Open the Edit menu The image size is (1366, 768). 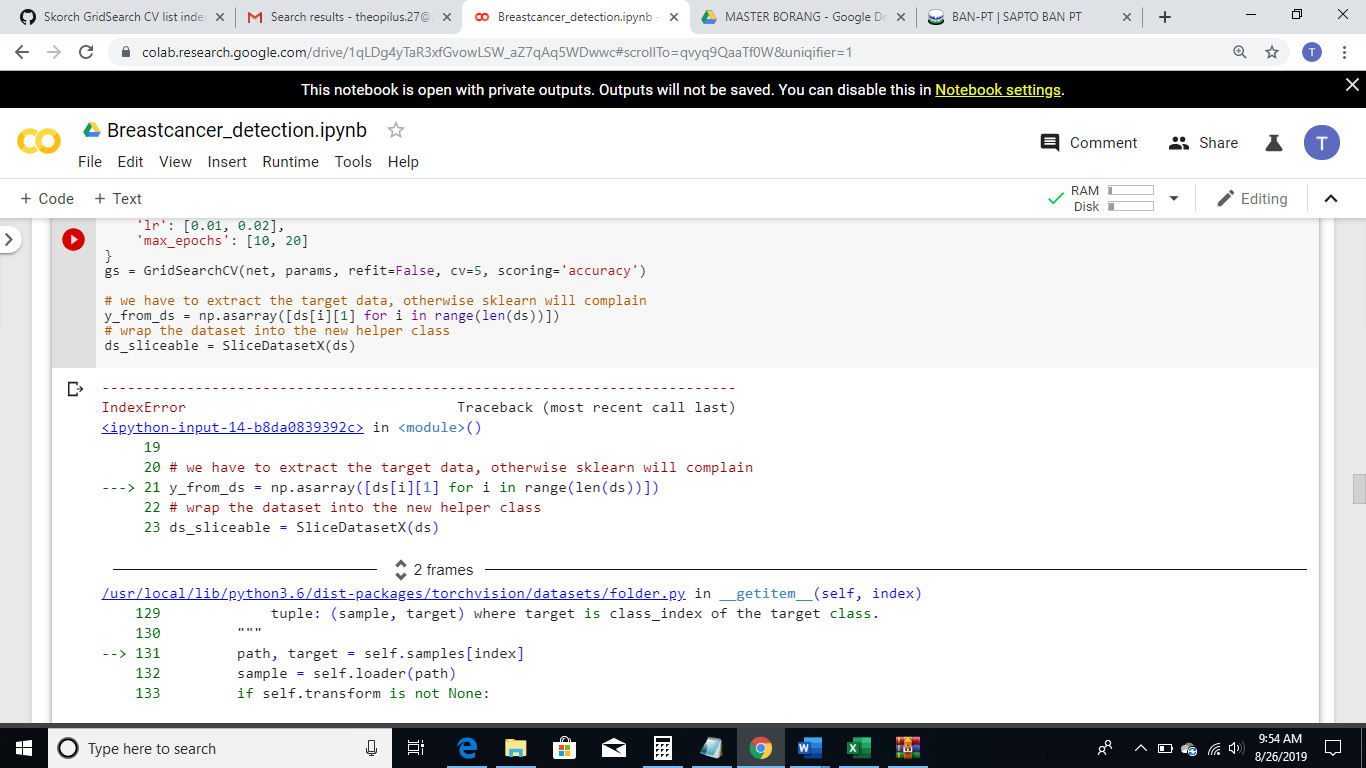[x=130, y=162]
